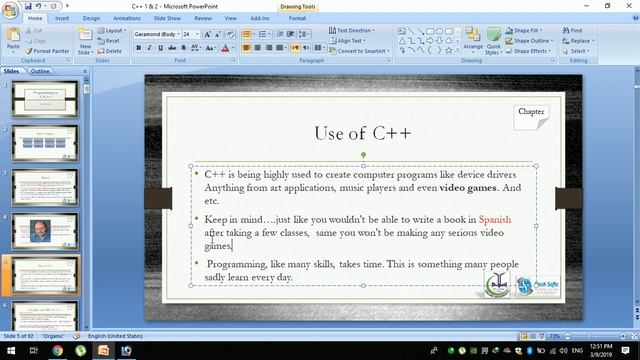Toggle Strikethrough formatting

point(172,48)
